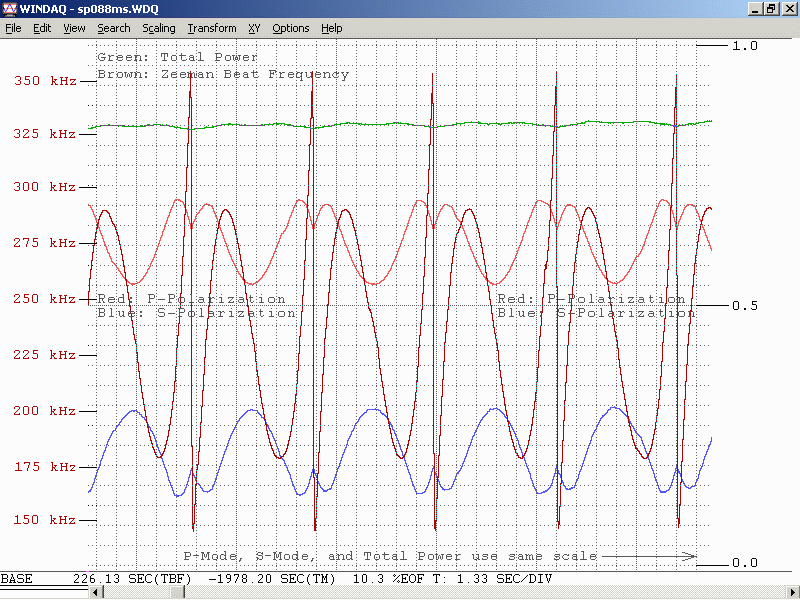The width and height of the screenshot is (800, 600).
Task: Open the Search menu
Action: pyautogui.click(x=114, y=28)
